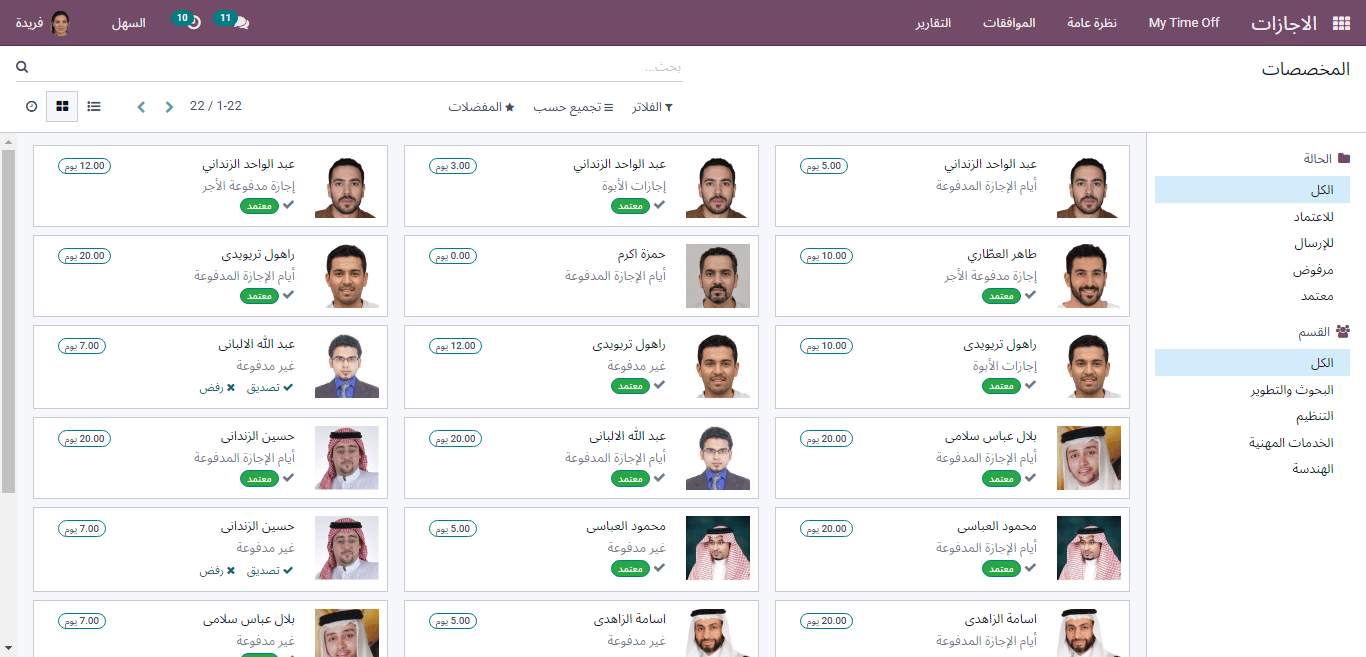
Task: Open My Time Off menu
Action: click(1184, 23)
